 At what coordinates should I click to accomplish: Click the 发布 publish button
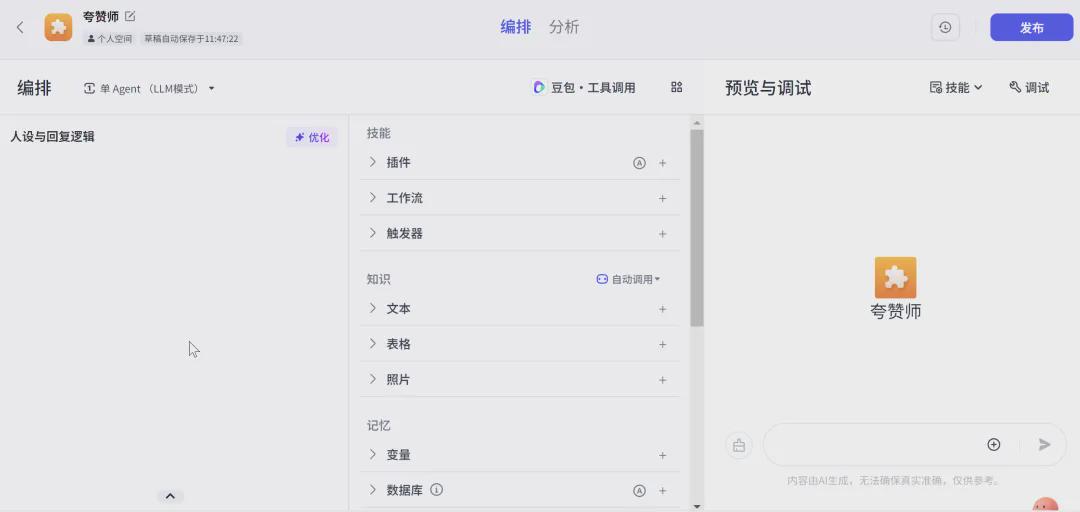pos(1031,28)
